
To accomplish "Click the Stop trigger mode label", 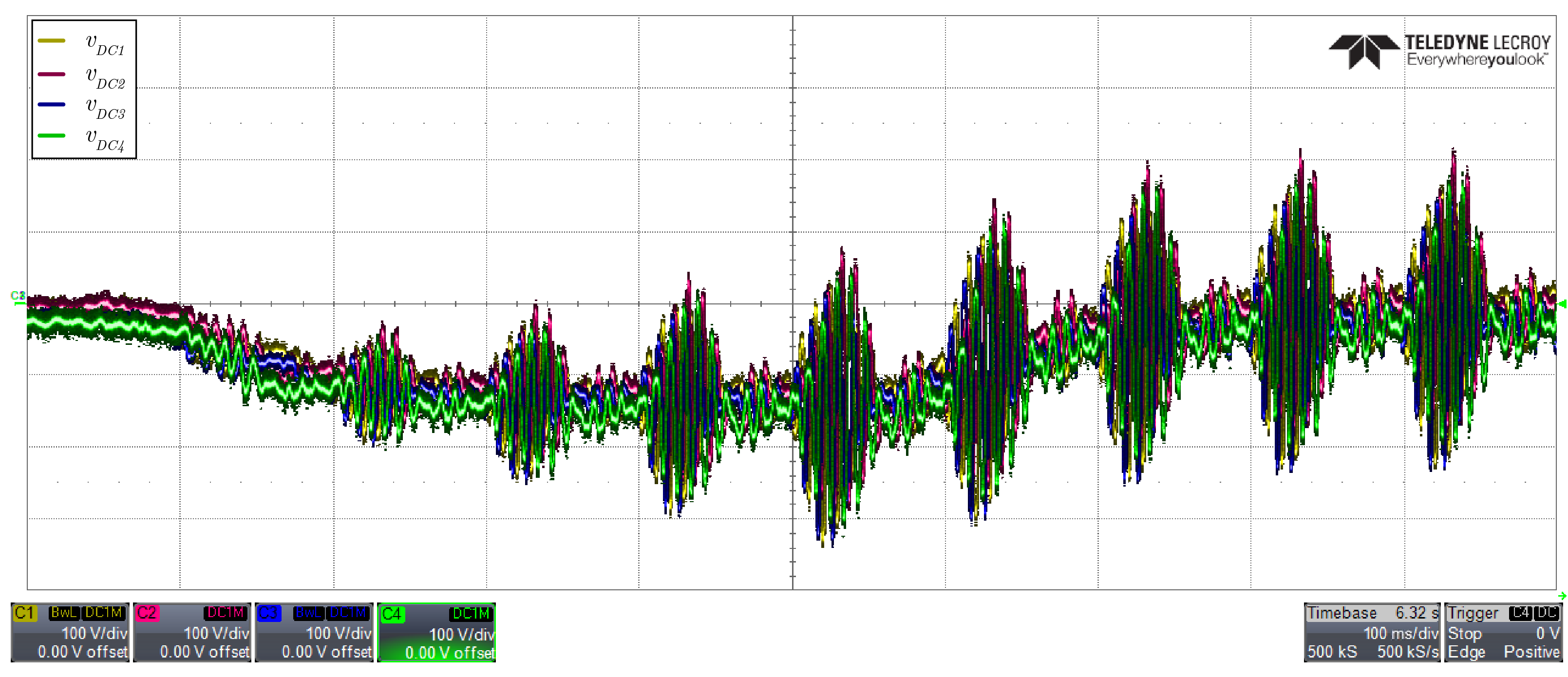I will [x=1465, y=633].
